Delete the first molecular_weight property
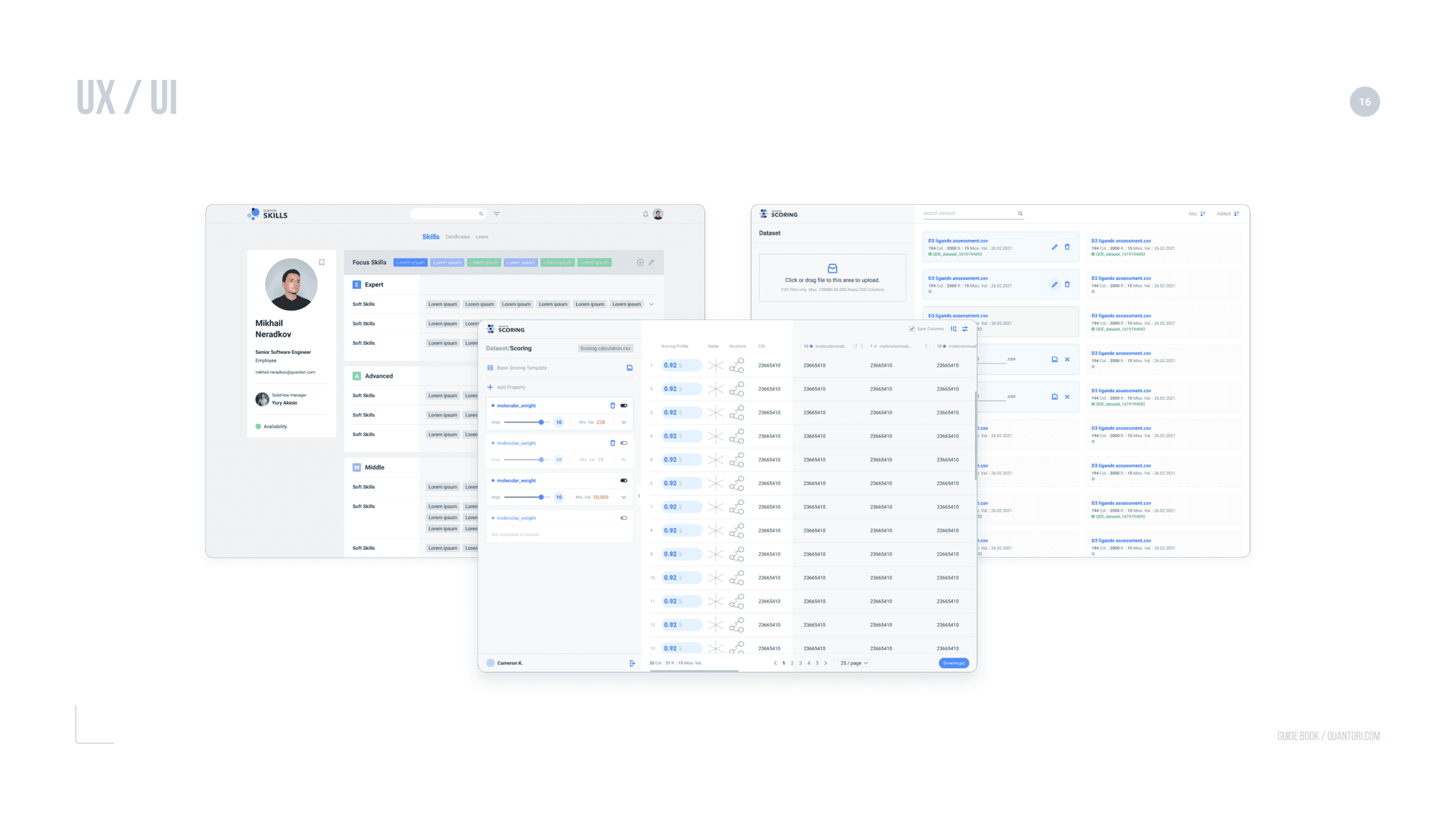The height and width of the screenshot is (819, 1456). click(x=613, y=405)
